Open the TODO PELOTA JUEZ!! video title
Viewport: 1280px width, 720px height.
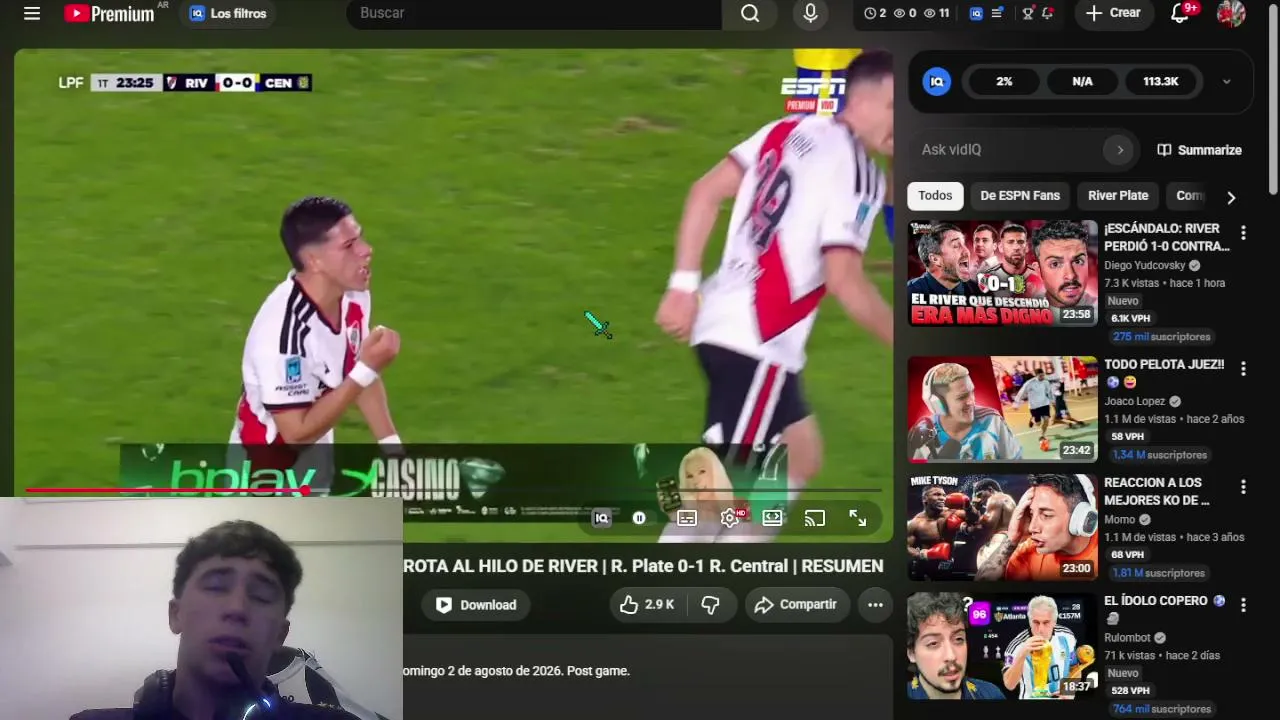tap(1164, 365)
